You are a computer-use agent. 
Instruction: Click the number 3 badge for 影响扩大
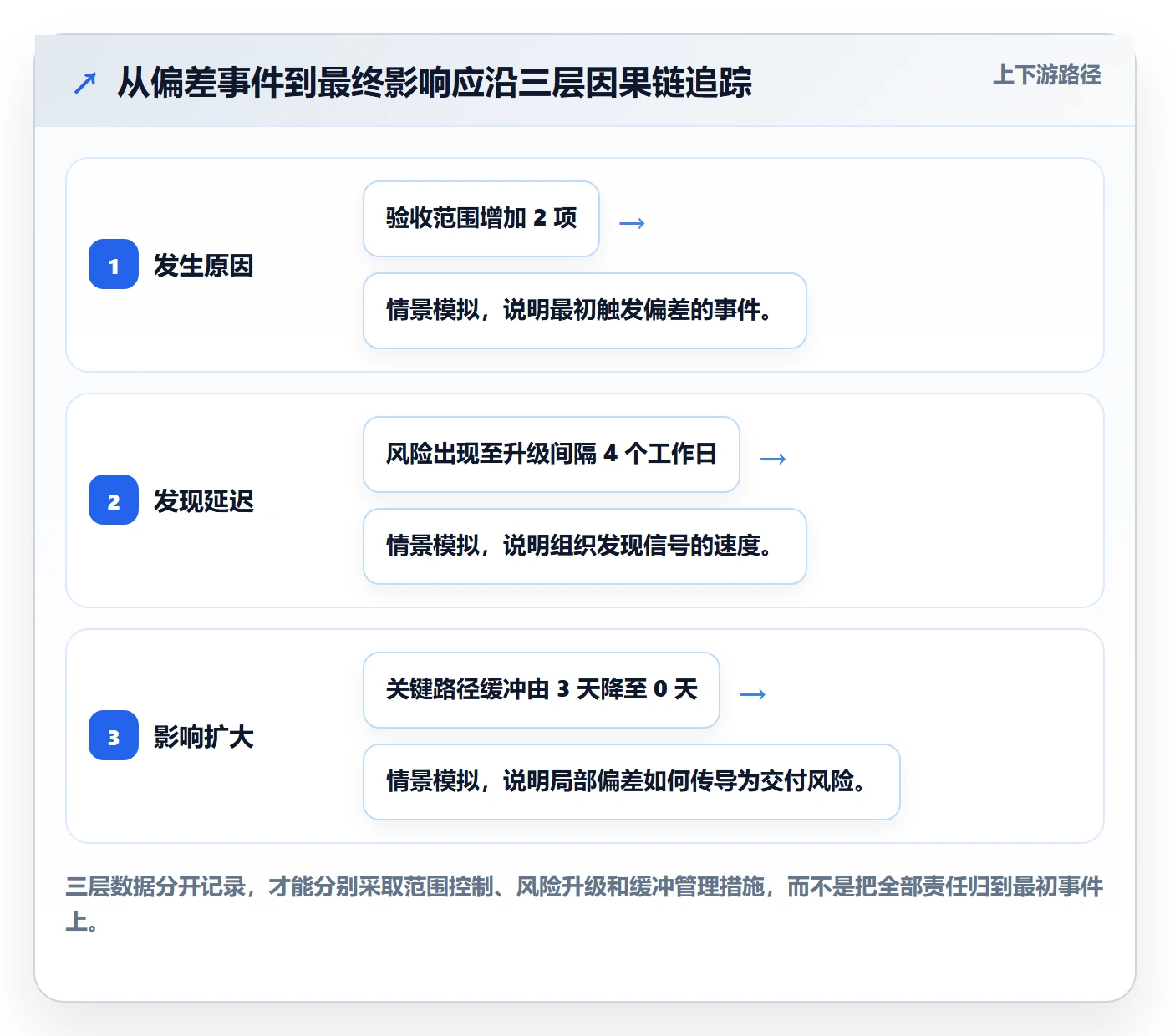pyautogui.click(x=114, y=736)
